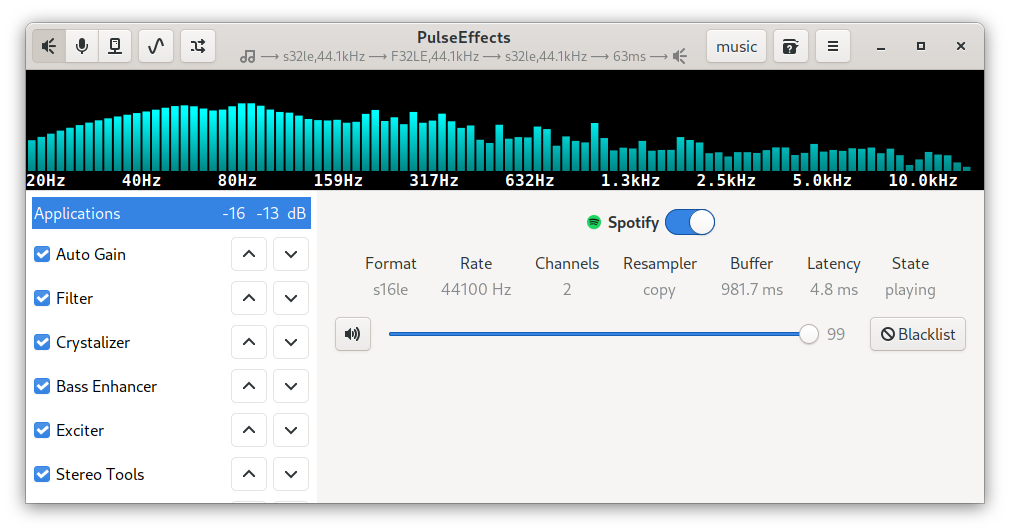Image resolution: width=1010 pixels, height=532 pixels.
Task: Mute Spotify using the speaker button
Action: 353,334
